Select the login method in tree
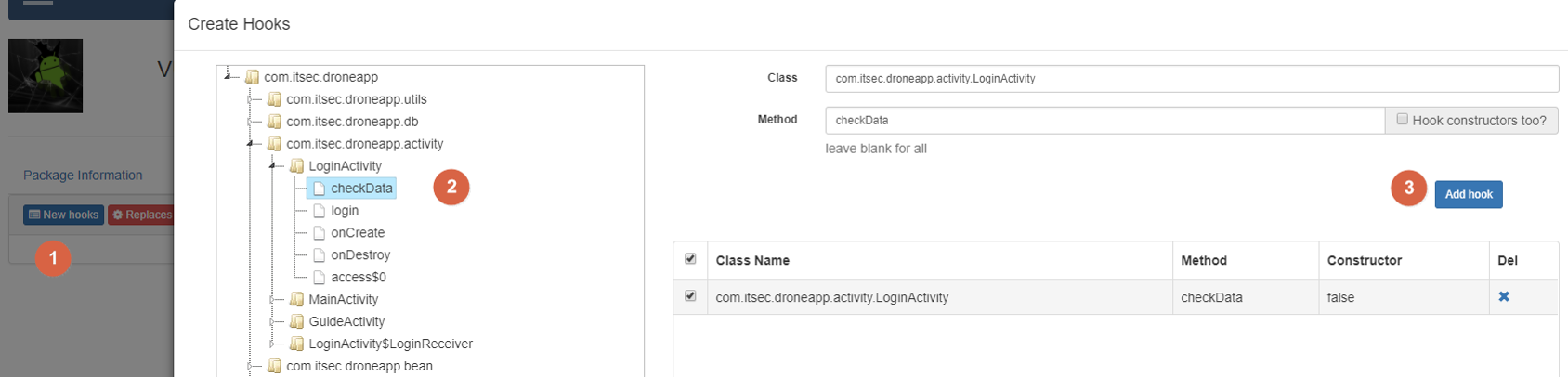The height and width of the screenshot is (377, 1568). tap(345, 211)
